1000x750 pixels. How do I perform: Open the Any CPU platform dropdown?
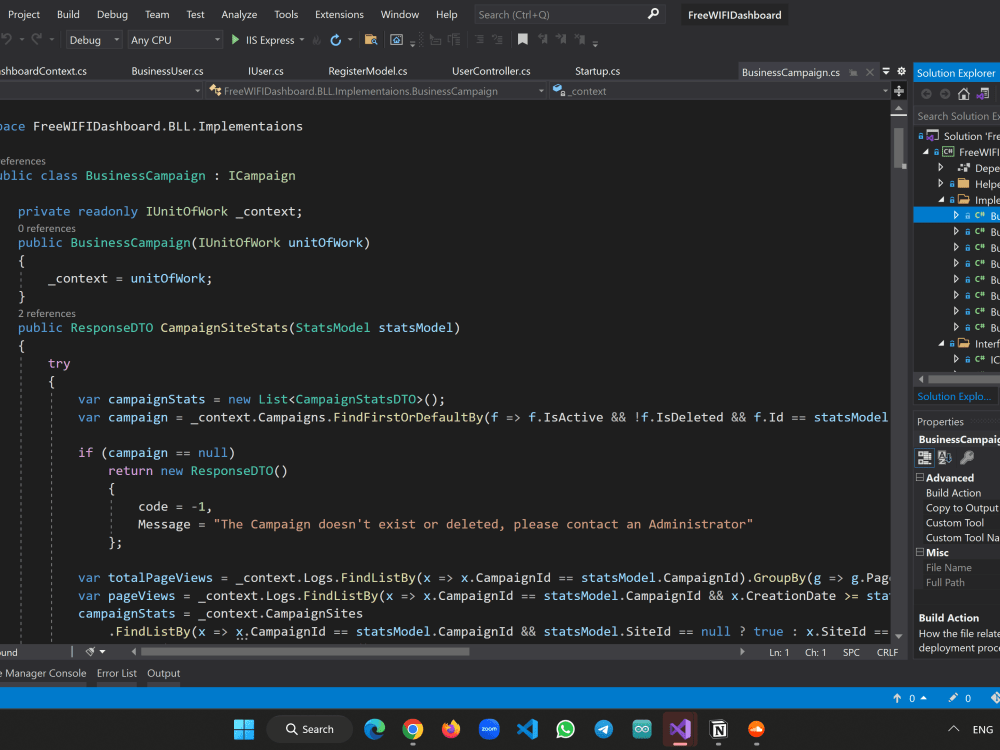point(175,40)
